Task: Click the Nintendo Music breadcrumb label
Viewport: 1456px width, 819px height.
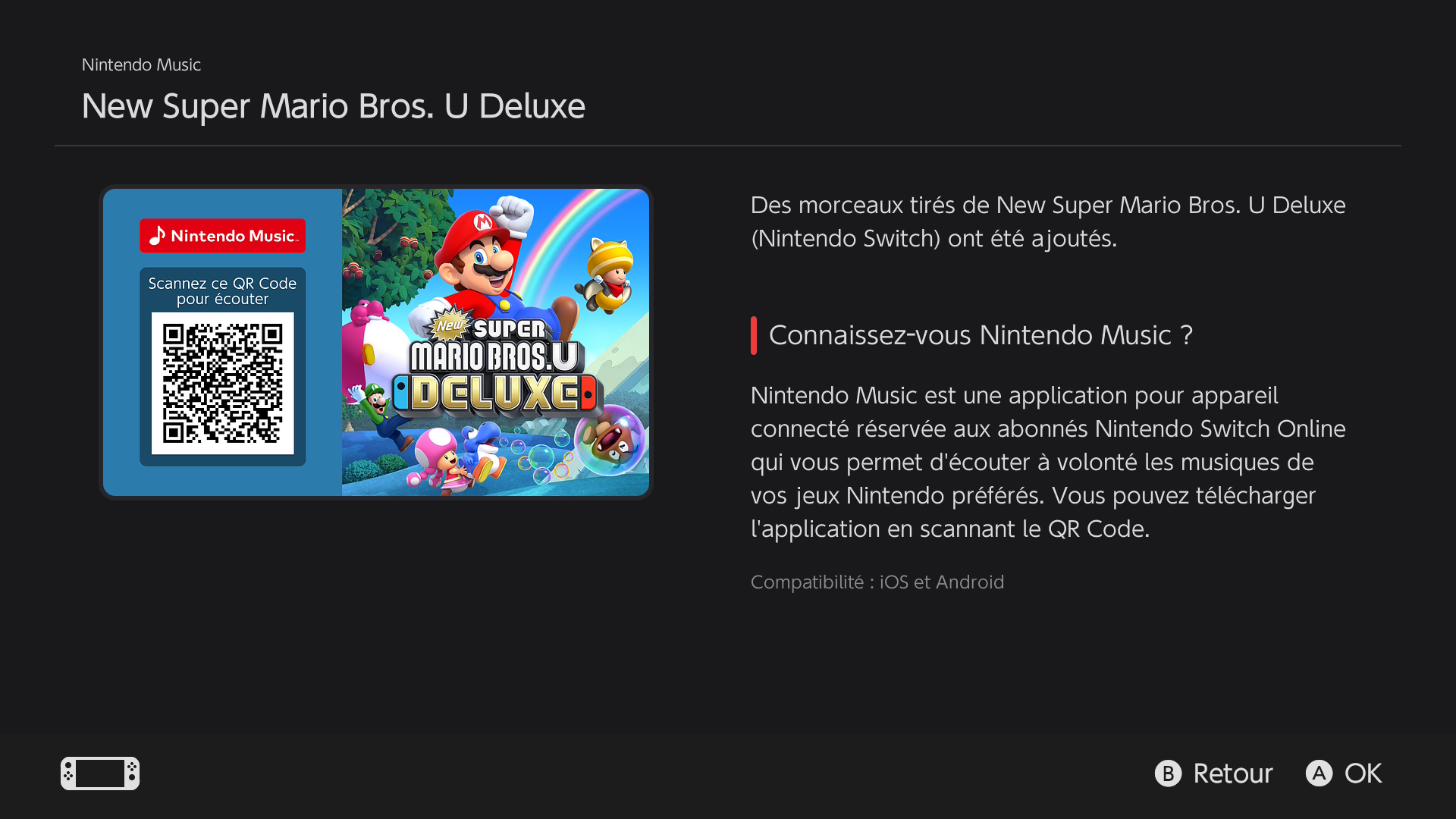Action: point(141,64)
